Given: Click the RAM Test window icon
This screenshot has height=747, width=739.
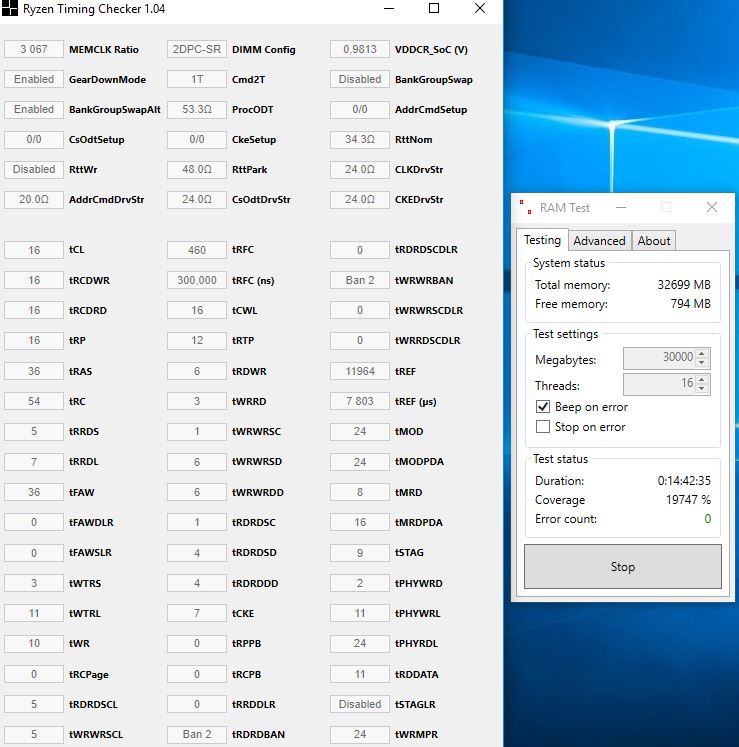Looking at the screenshot, I should click(x=526, y=207).
